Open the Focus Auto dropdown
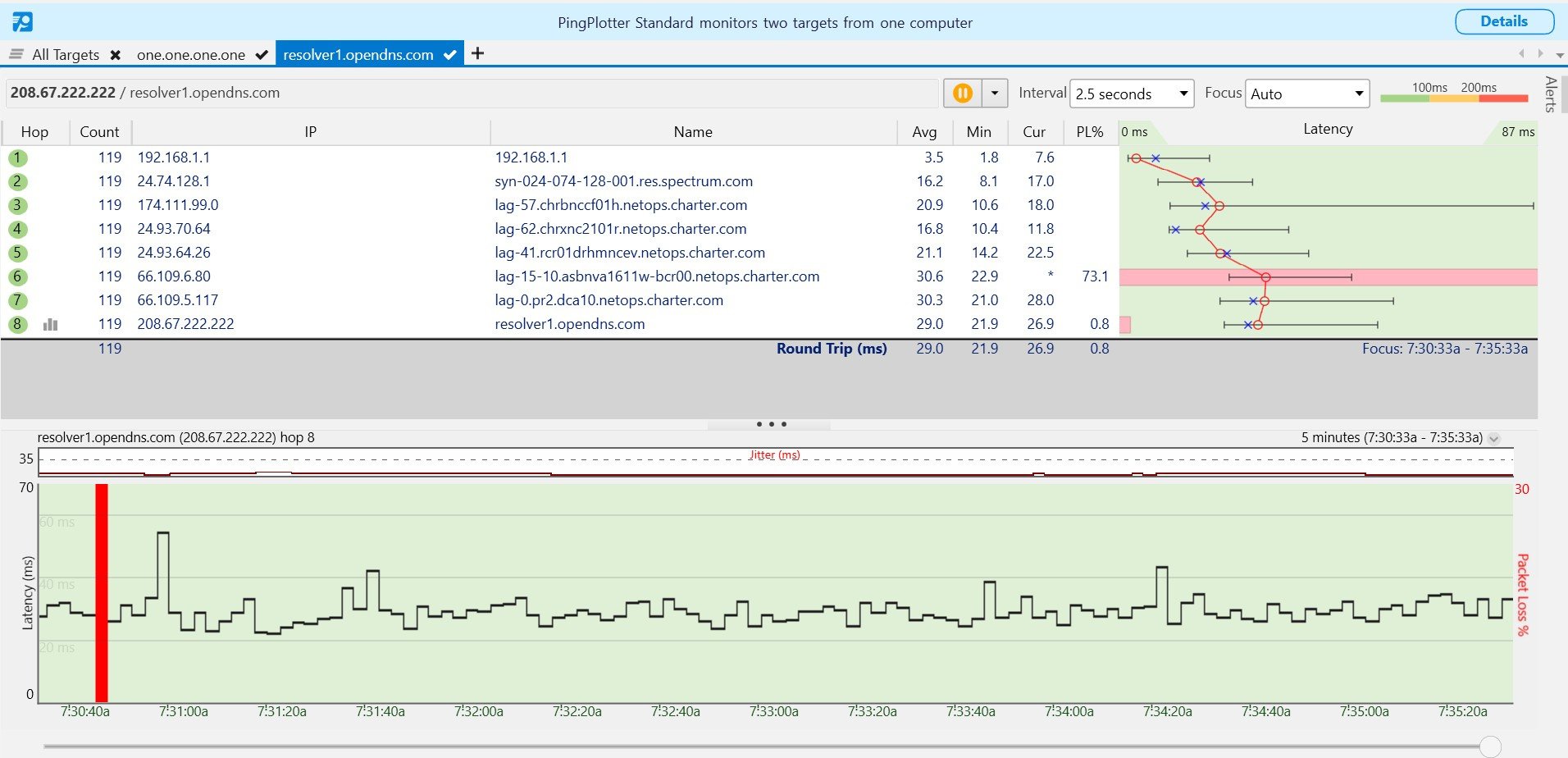This screenshot has height=758, width=1568. pyautogui.click(x=1307, y=94)
